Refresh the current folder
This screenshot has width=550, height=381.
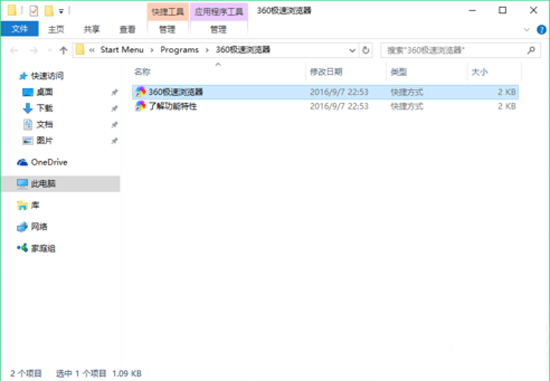pos(366,51)
